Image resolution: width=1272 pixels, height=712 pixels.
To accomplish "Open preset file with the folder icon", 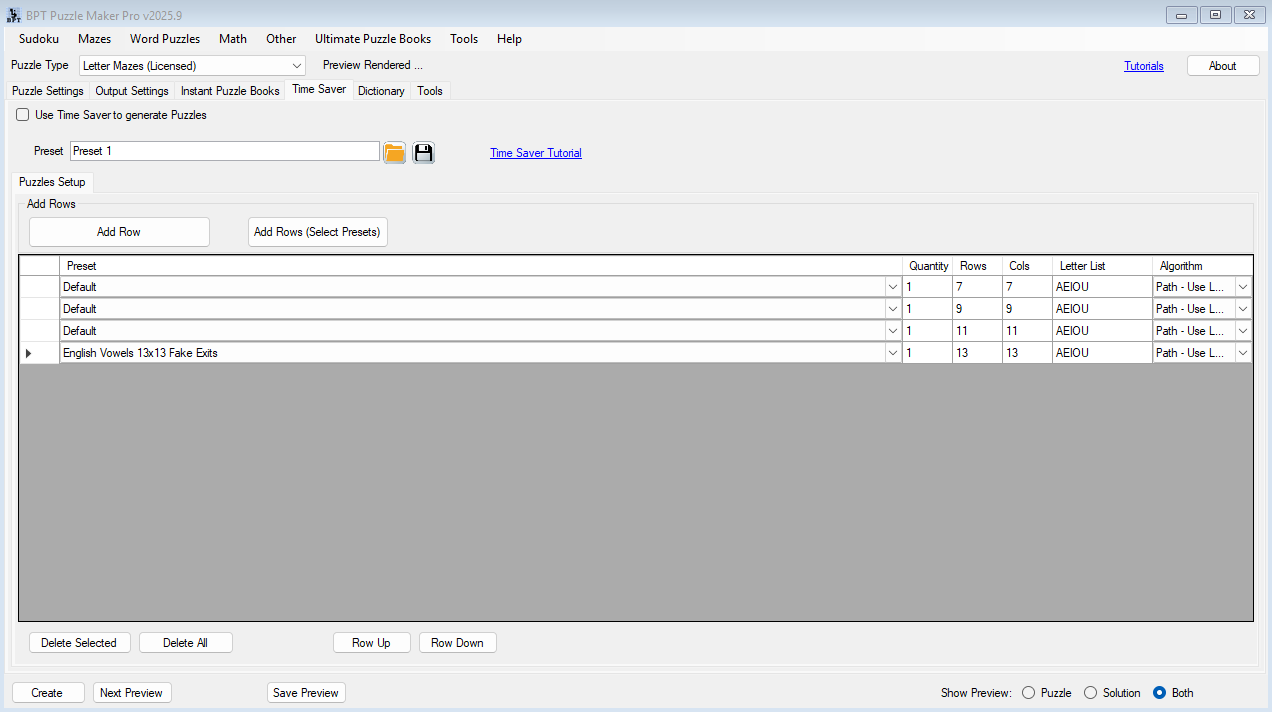I will point(395,152).
